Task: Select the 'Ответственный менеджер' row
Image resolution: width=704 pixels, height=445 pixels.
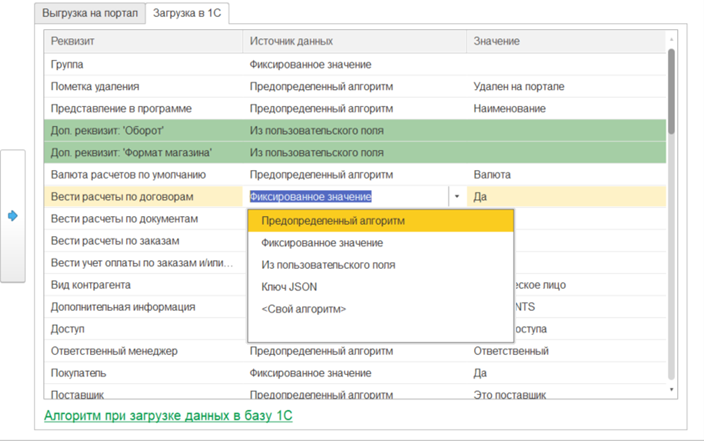Action: point(114,351)
